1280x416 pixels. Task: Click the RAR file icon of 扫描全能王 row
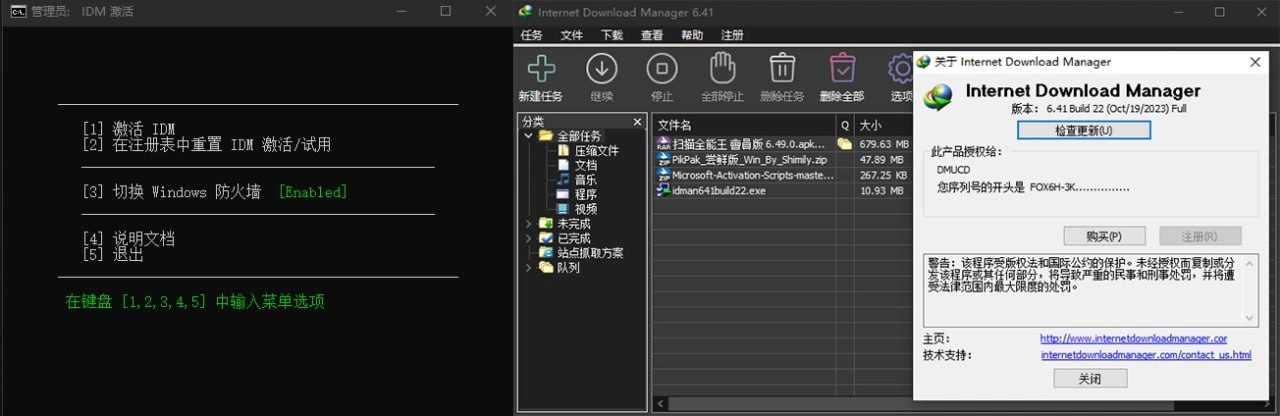point(663,144)
